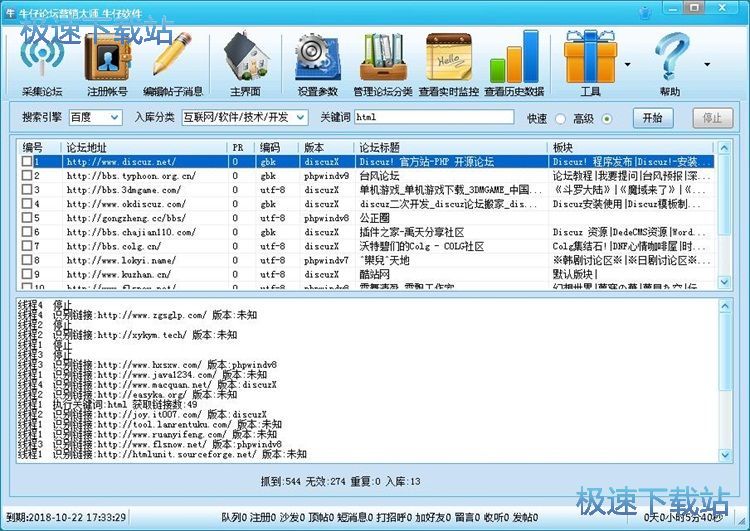Check the box for row 9 kuzhan.cn
The image size is (750, 531).
[x=27, y=274]
